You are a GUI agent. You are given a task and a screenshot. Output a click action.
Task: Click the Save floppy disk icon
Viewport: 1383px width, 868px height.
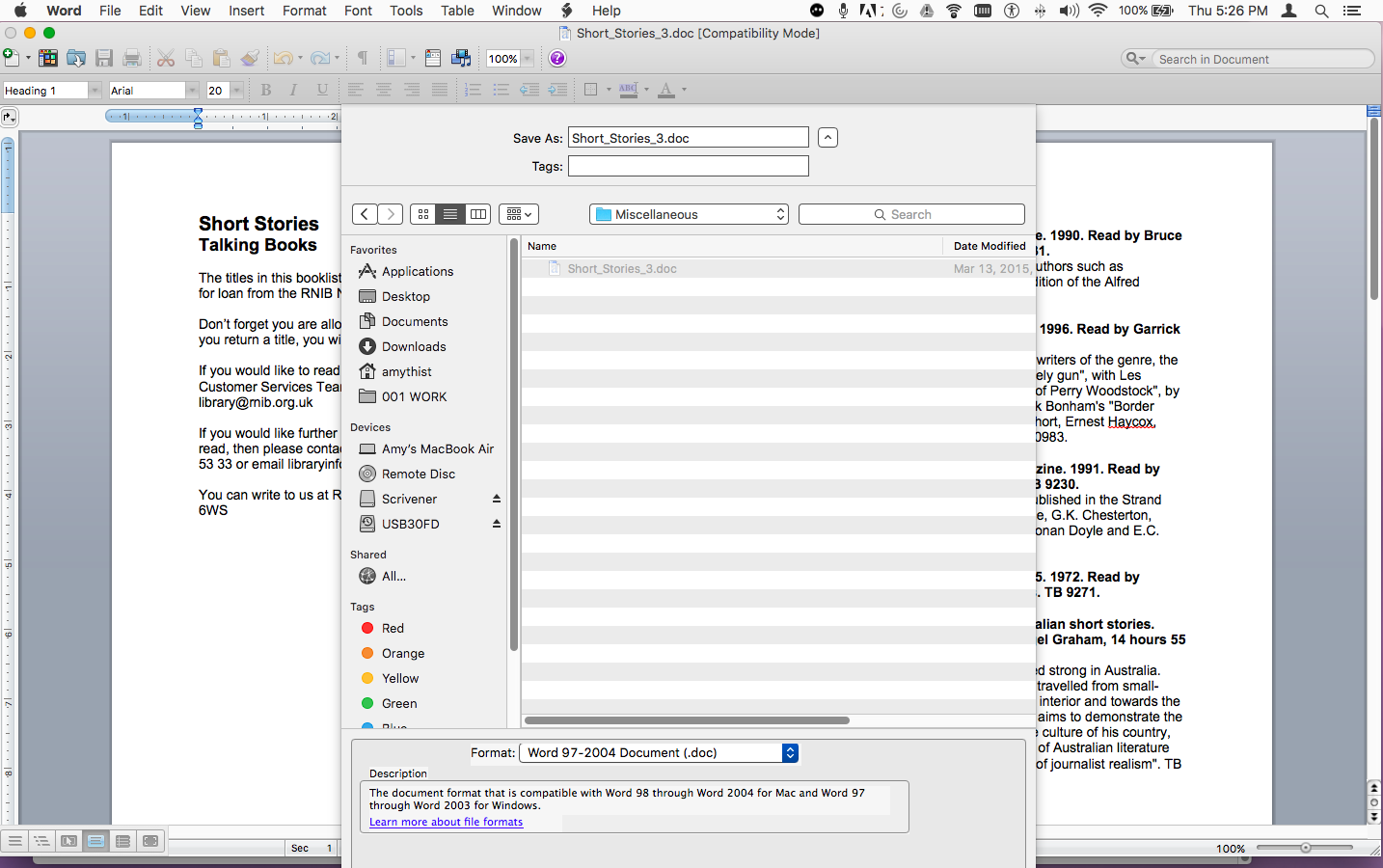click(x=104, y=58)
